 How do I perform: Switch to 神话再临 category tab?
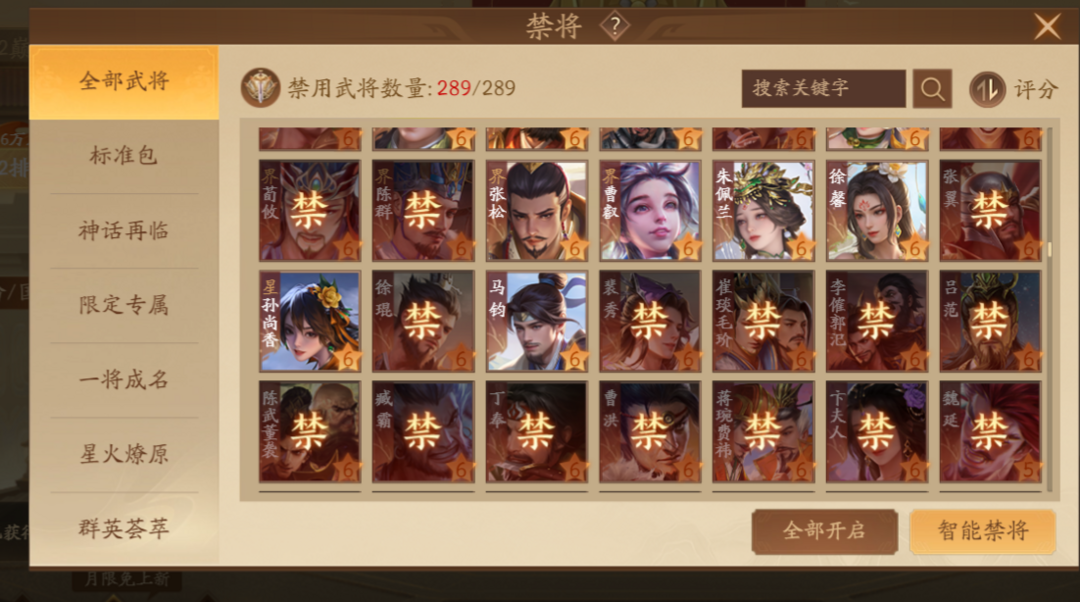click(124, 231)
